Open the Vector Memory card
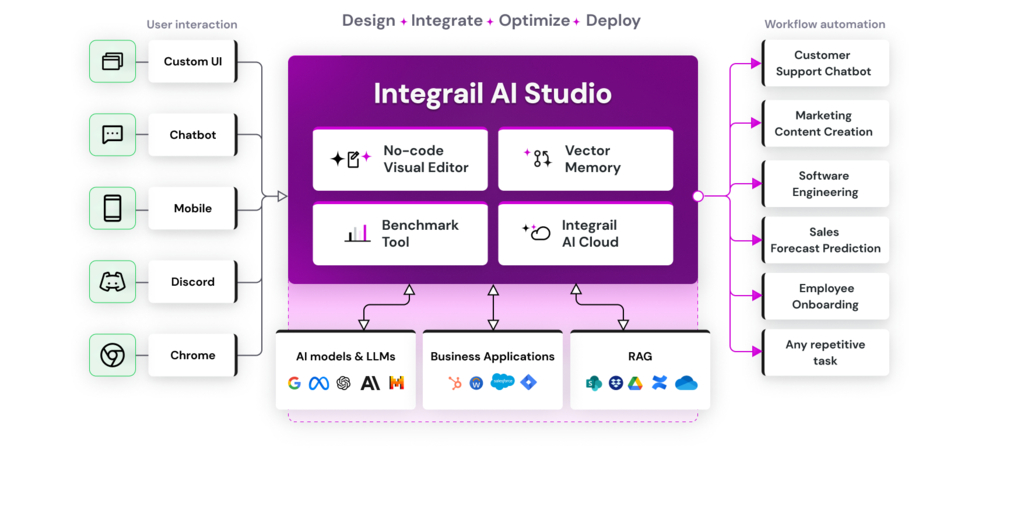Image resolution: width=1024 pixels, height=512 pixels. 585,159
